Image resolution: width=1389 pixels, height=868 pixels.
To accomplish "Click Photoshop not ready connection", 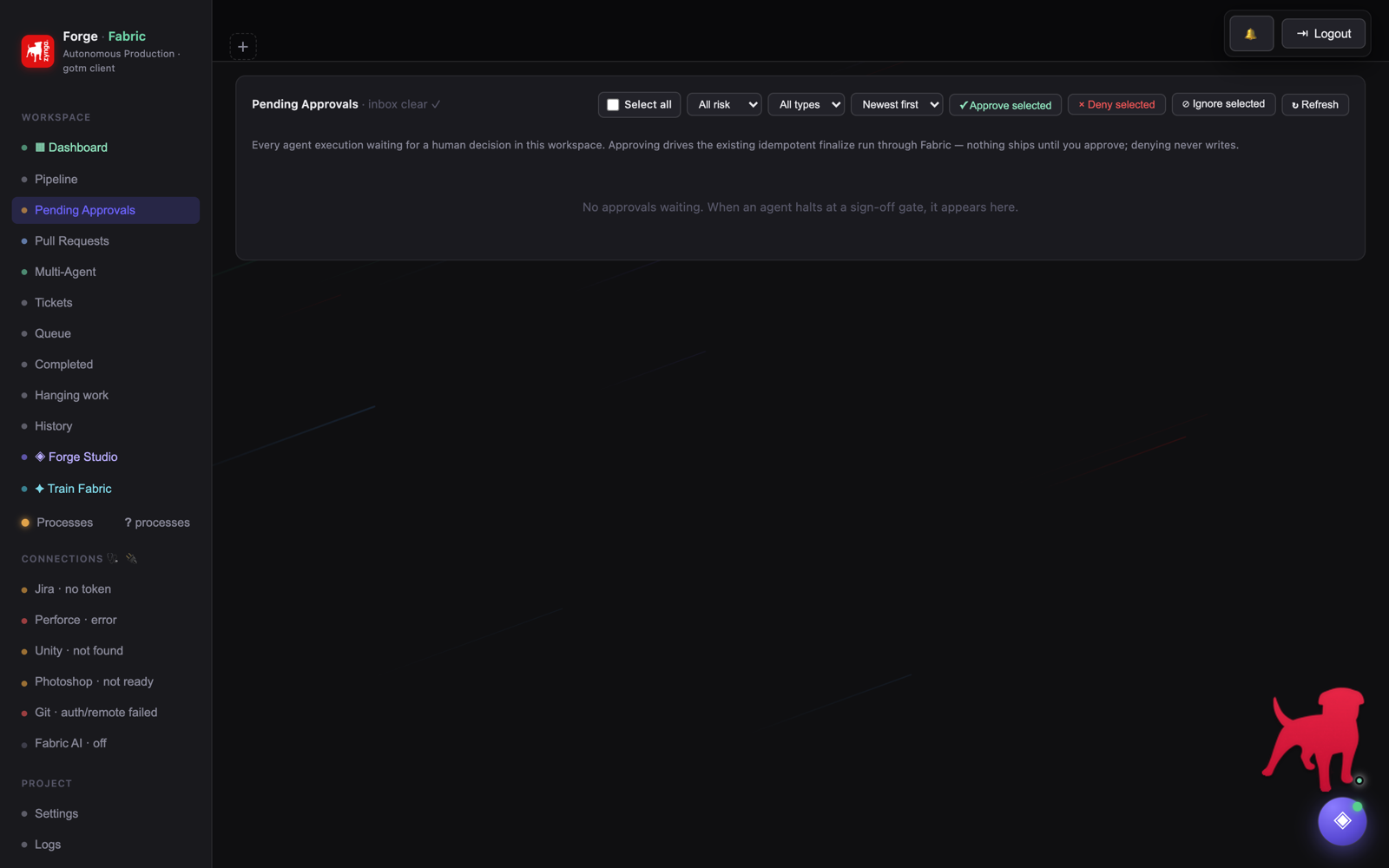I will 106,681.
